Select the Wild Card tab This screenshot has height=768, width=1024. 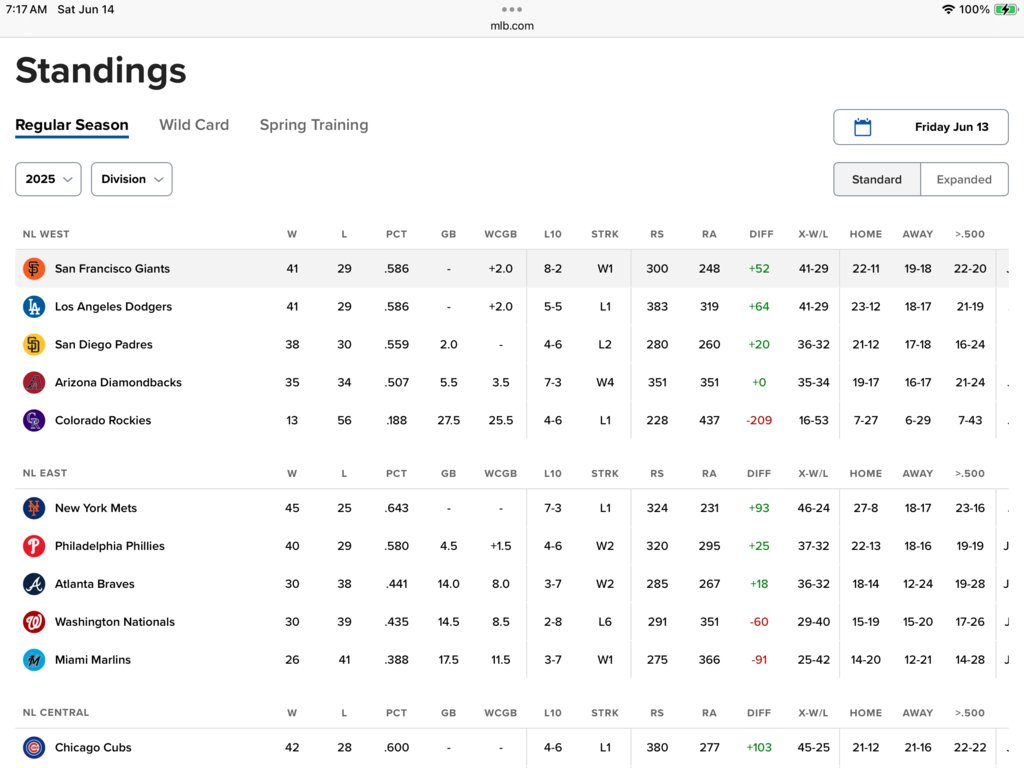pos(194,125)
